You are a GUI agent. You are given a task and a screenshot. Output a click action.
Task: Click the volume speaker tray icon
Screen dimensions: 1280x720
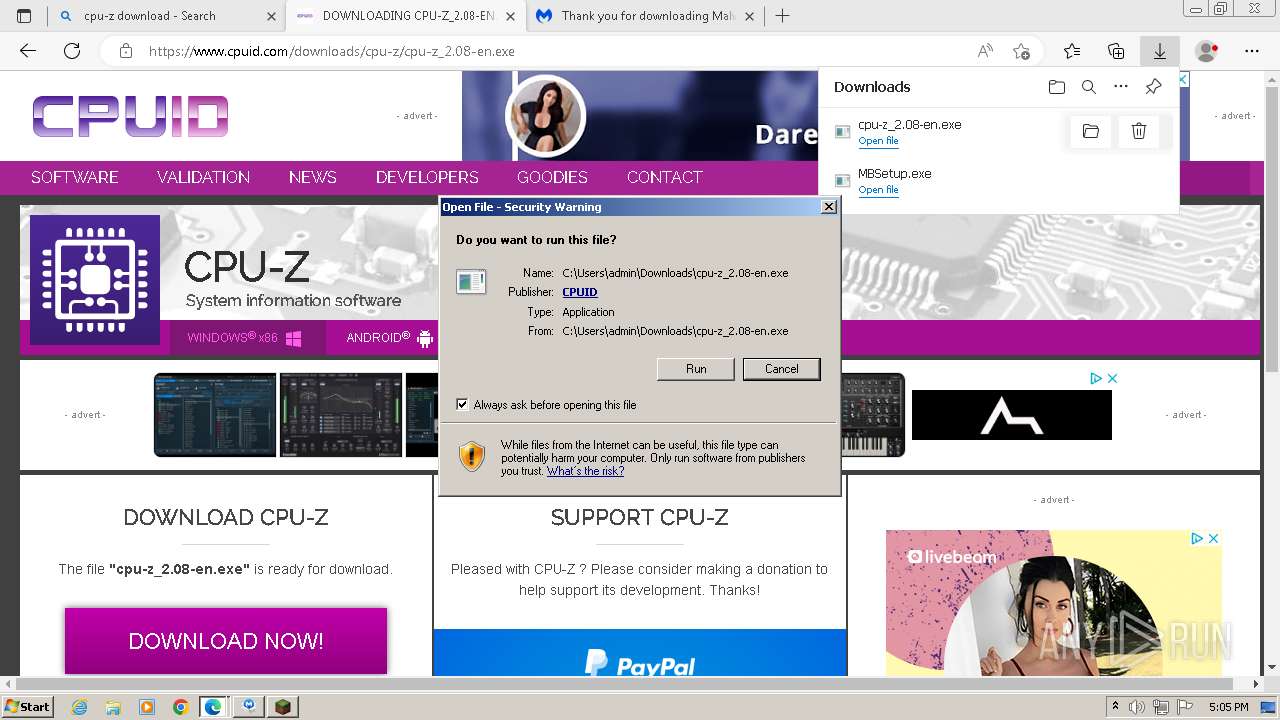(x=1137, y=707)
